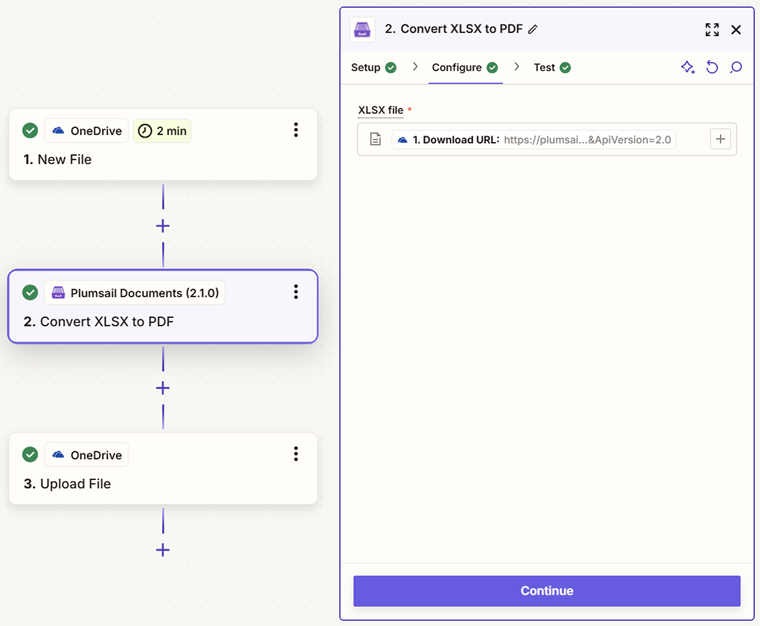Click the green check on Convert XLSX step
The image size is (760, 626).
(x=30, y=292)
